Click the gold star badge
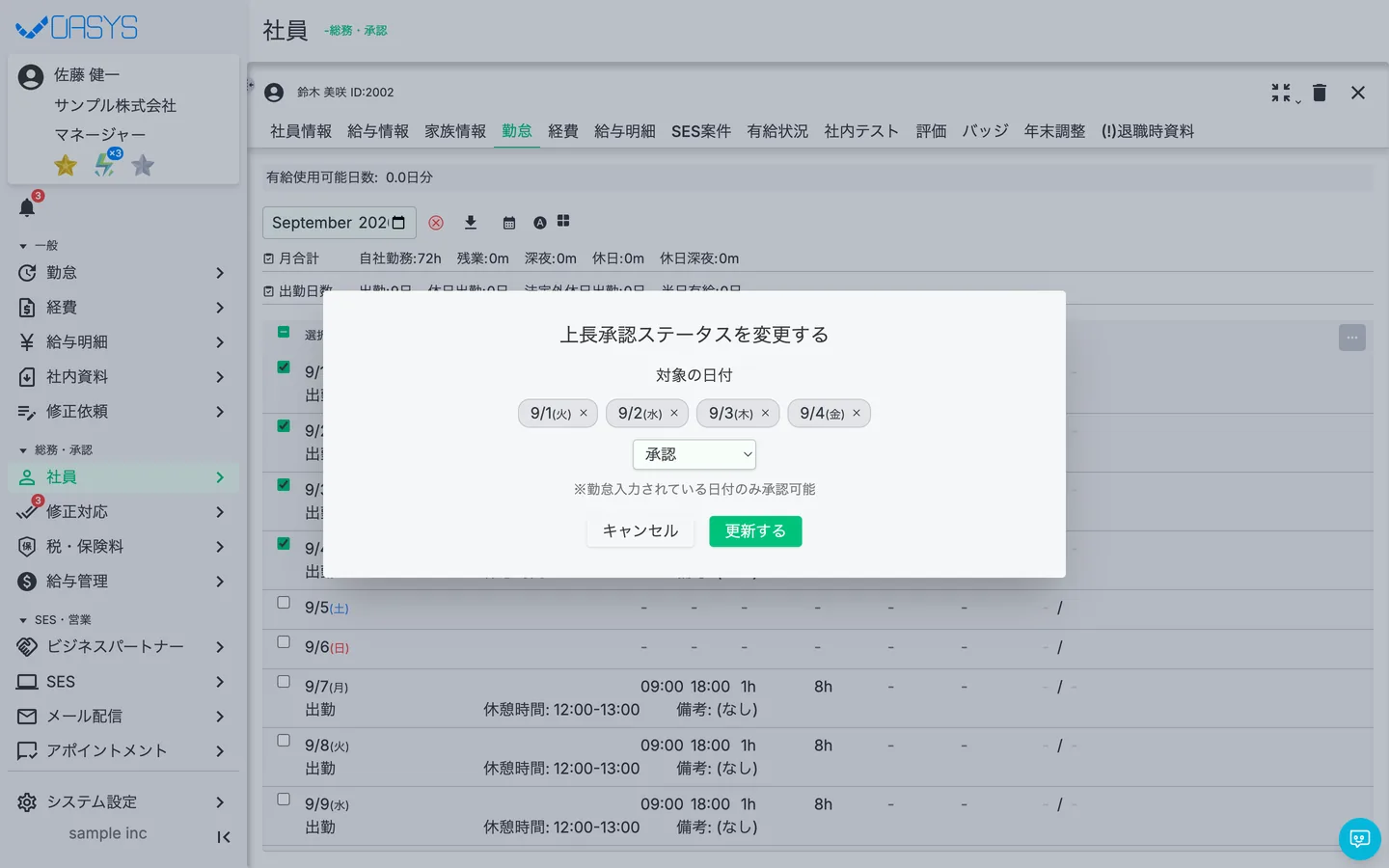1389x868 pixels. coord(66,166)
